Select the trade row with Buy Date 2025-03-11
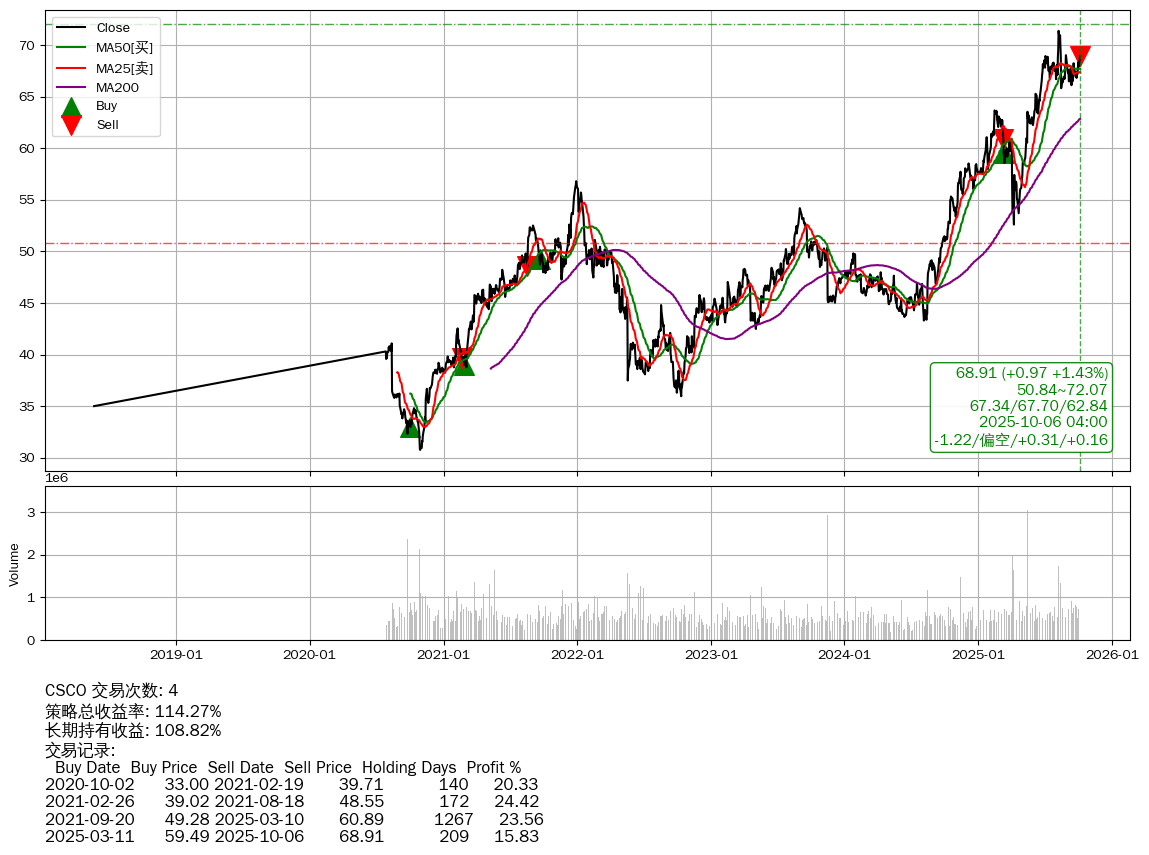Viewport: 1149px width, 855px height. point(292,836)
